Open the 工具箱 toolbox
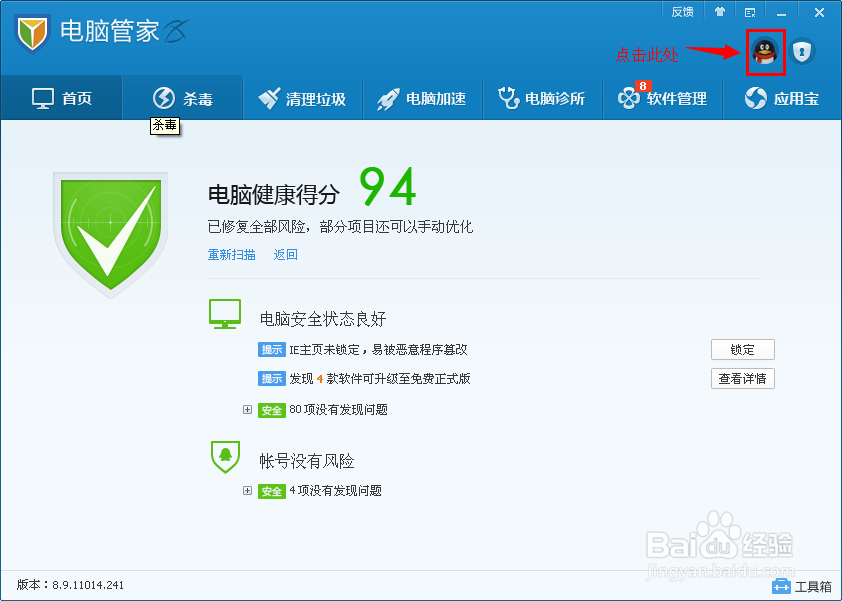 pyautogui.click(x=802, y=586)
